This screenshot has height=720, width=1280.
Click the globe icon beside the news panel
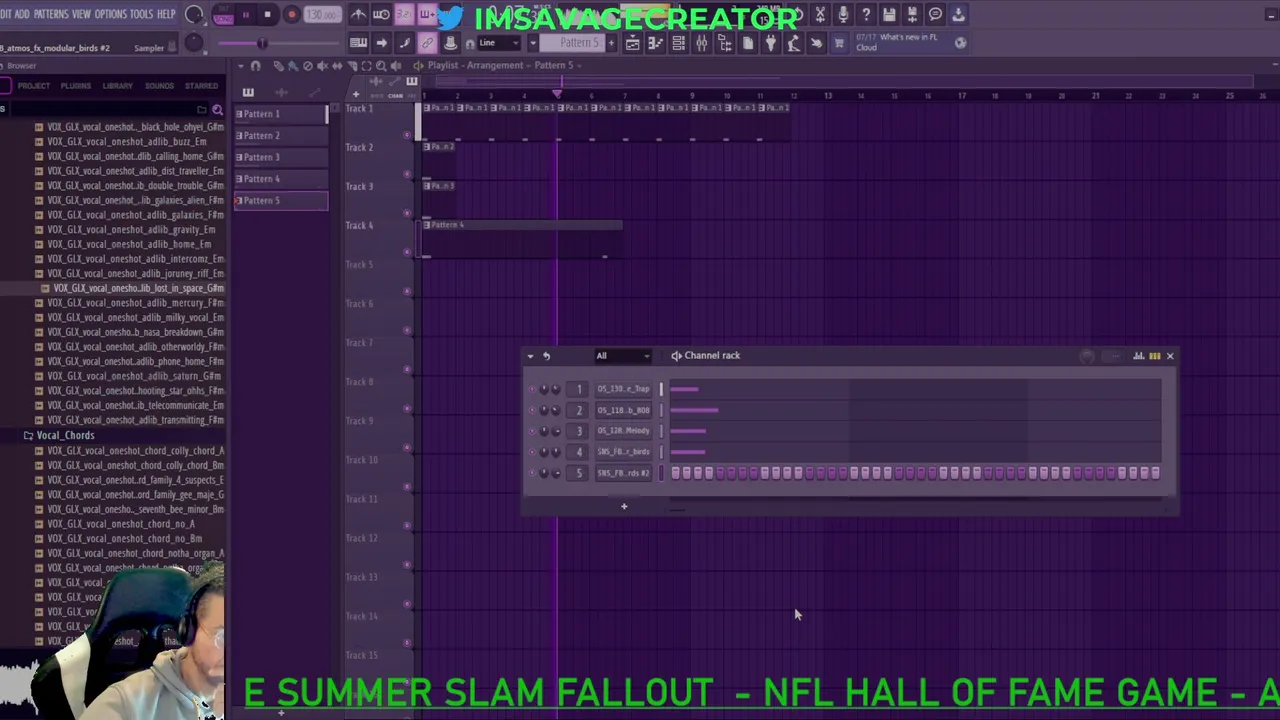[960, 43]
